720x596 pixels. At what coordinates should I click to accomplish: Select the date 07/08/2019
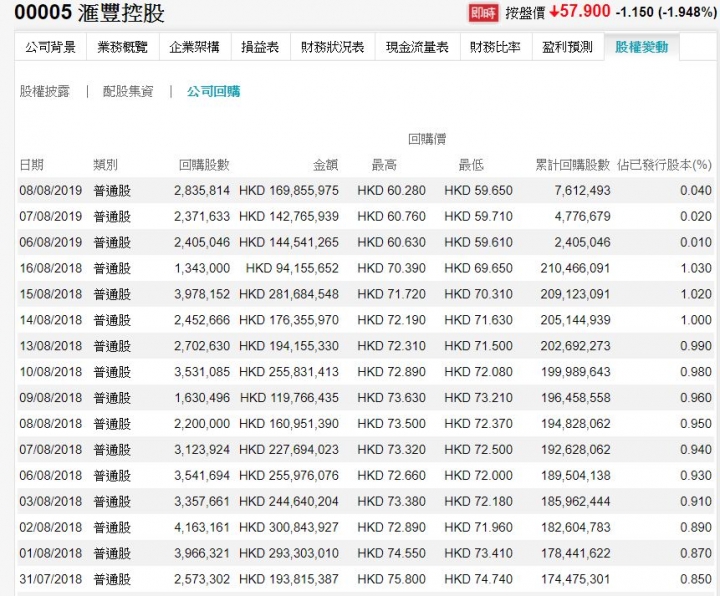51,216
